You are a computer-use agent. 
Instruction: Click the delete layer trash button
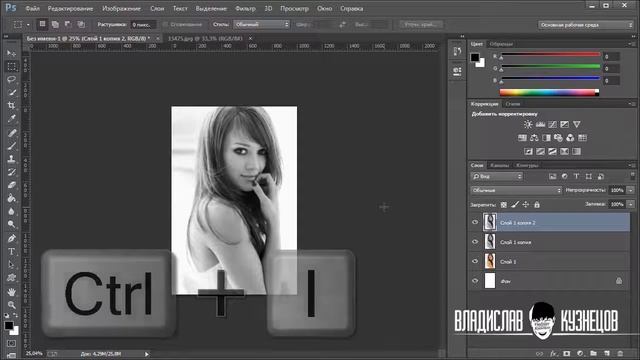pyautogui.click(x=620, y=353)
